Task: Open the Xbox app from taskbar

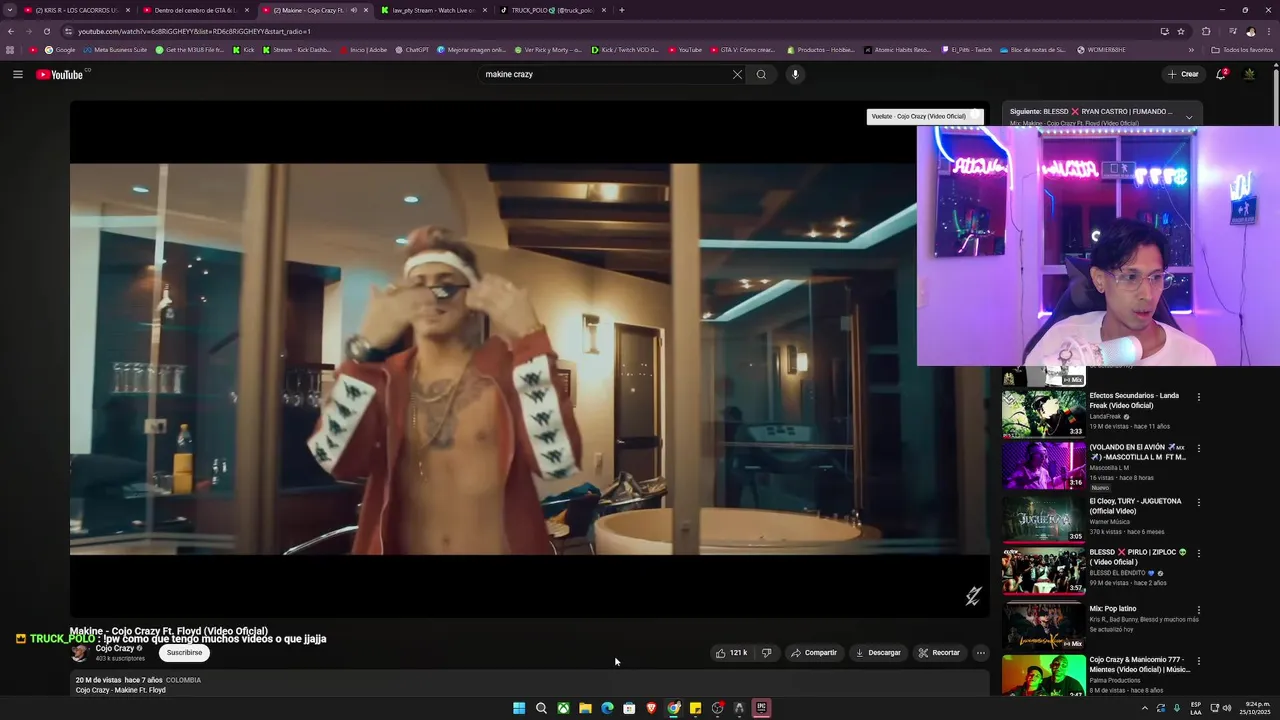Action: click(563, 708)
